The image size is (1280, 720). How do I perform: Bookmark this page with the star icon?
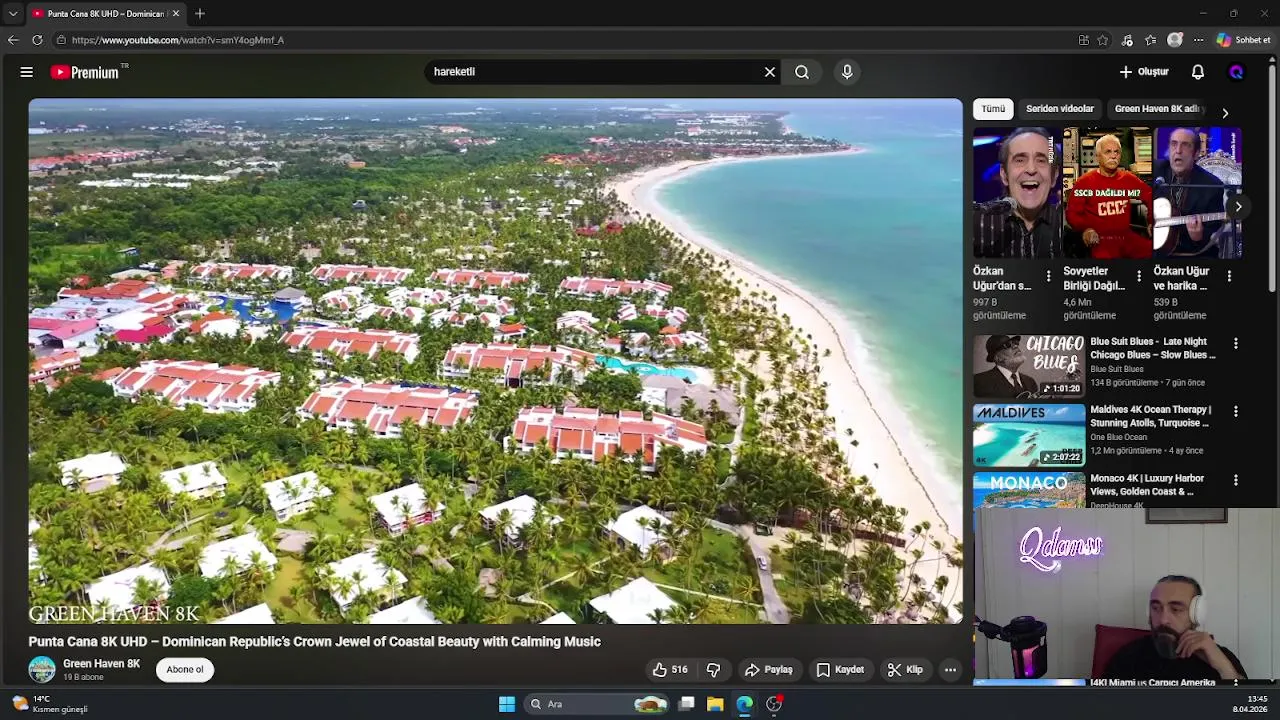pos(1103,40)
